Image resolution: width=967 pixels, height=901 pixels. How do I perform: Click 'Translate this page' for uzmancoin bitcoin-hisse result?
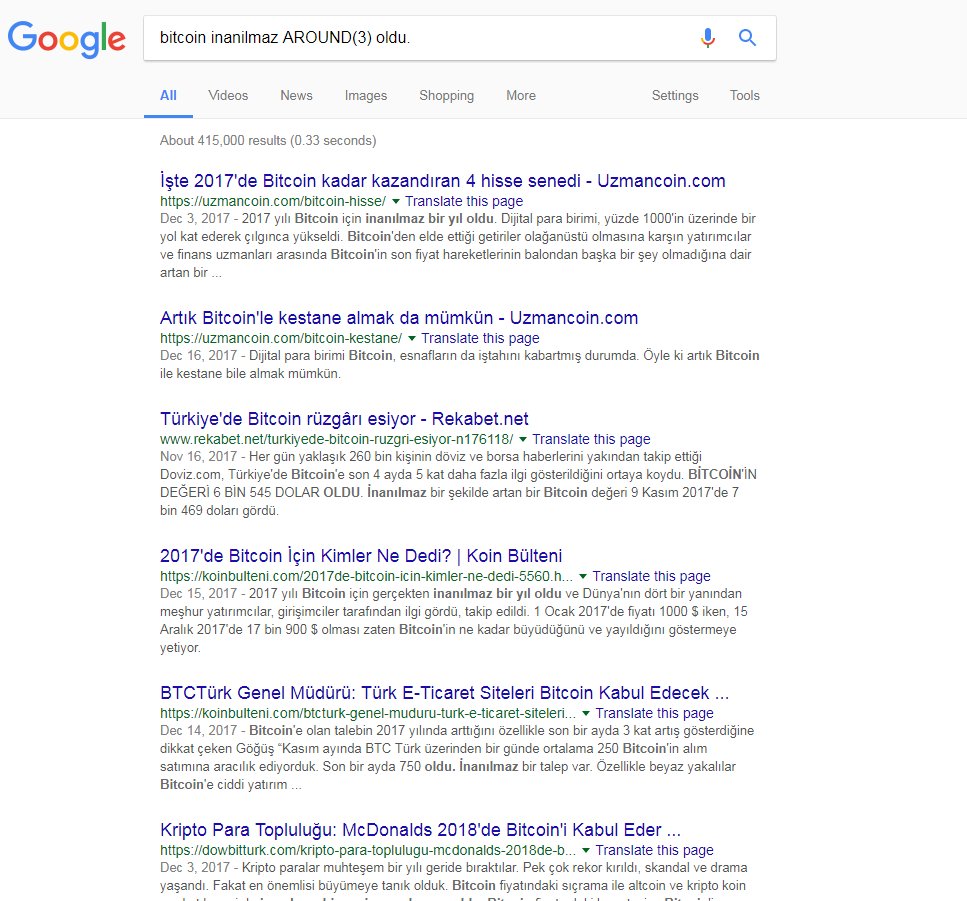[x=464, y=201]
